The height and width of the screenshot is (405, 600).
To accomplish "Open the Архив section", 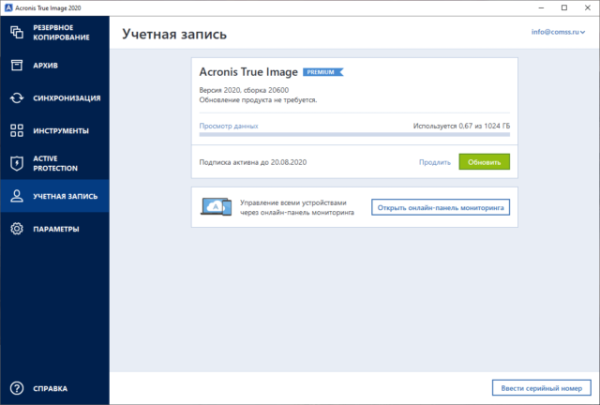I will (x=55, y=65).
